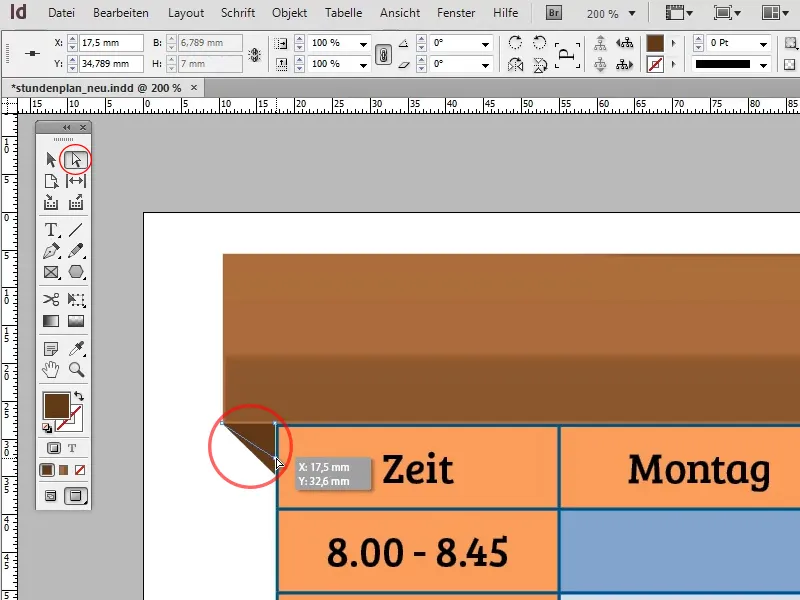The image size is (800, 600).
Task: Select the Gap tool
Action: click(x=76, y=181)
